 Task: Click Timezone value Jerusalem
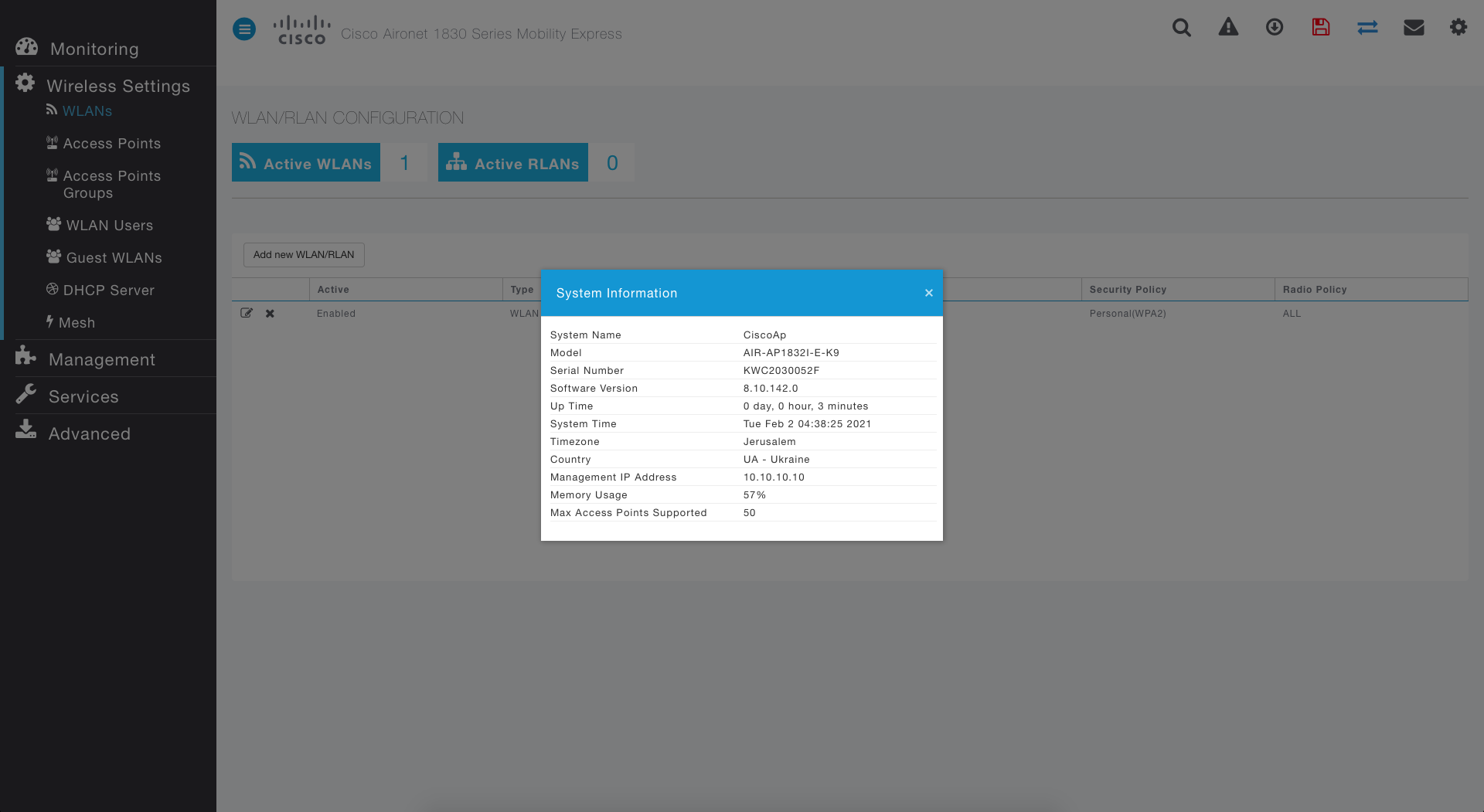pyautogui.click(x=769, y=442)
